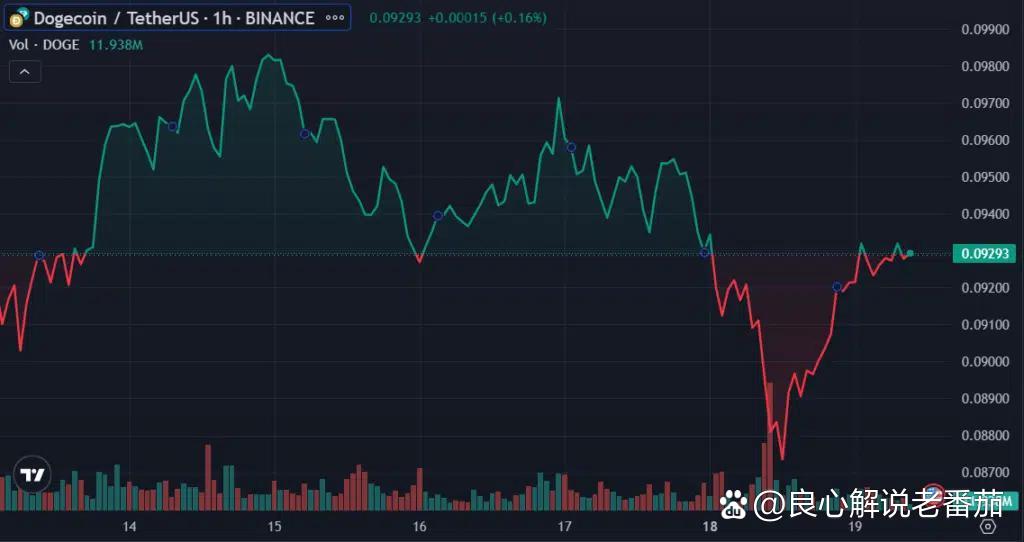The height and width of the screenshot is (542, 1024).
Task: Open chart settings hexagon gear icon
Action: [988, 526]
